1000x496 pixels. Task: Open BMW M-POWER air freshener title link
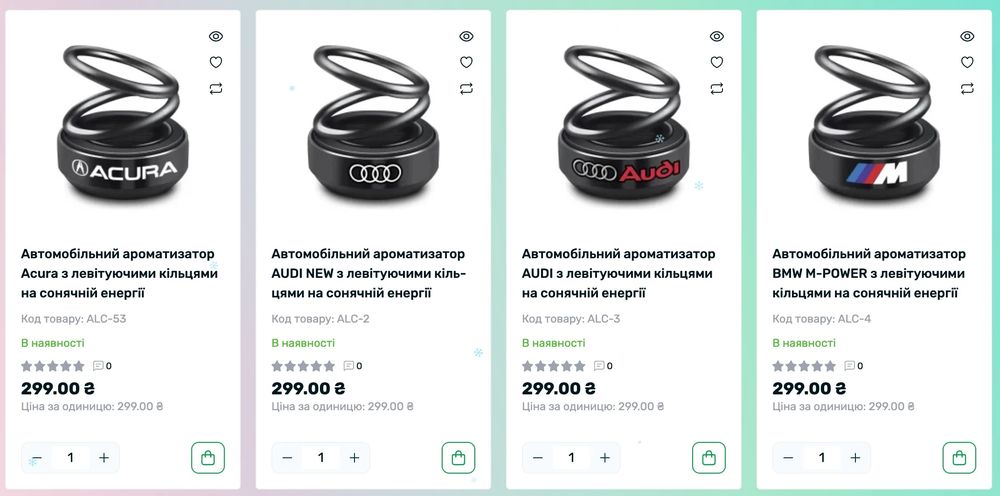pos(869,274)
